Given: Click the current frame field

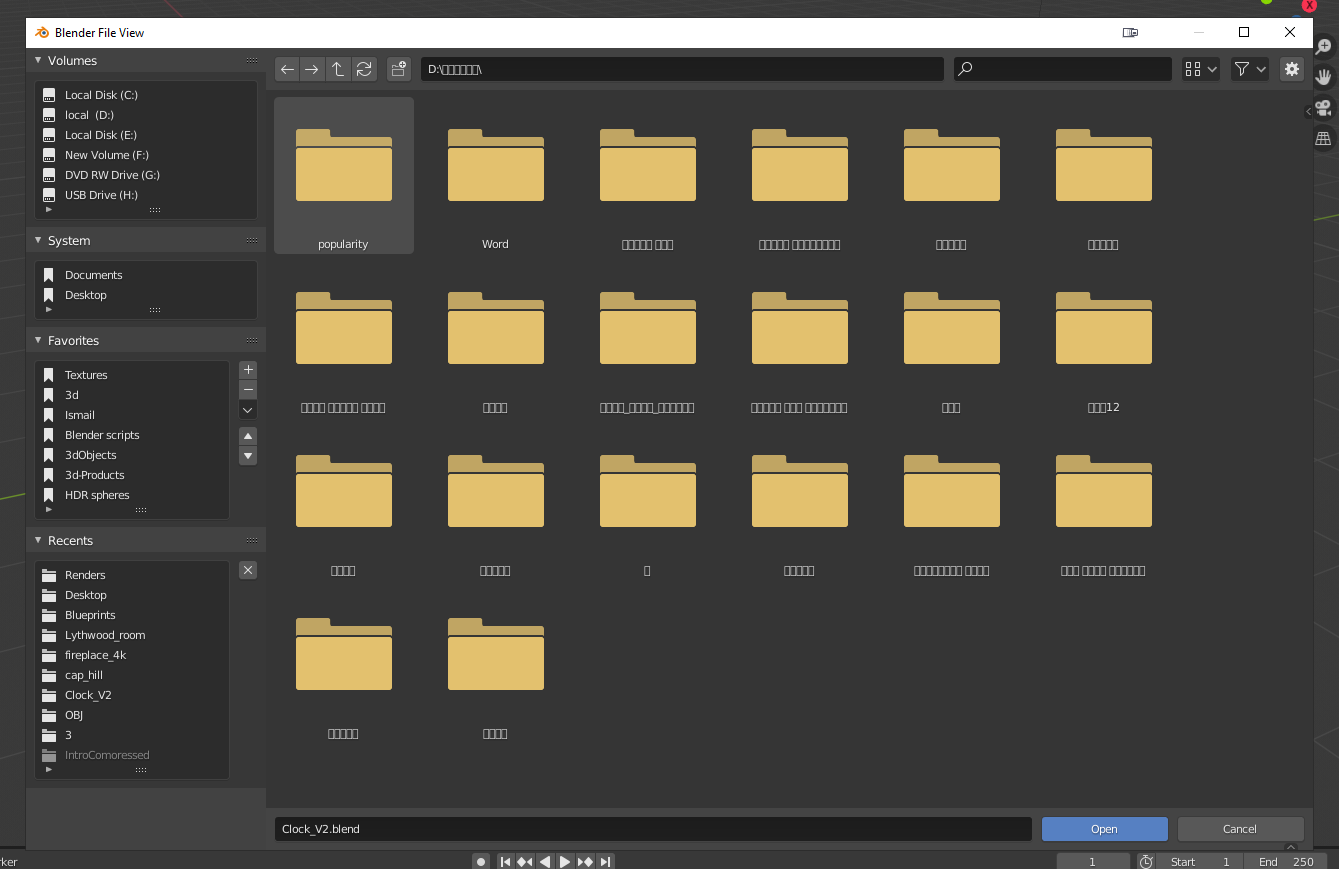Looking at the screenshot, I should pos(1092,861).
